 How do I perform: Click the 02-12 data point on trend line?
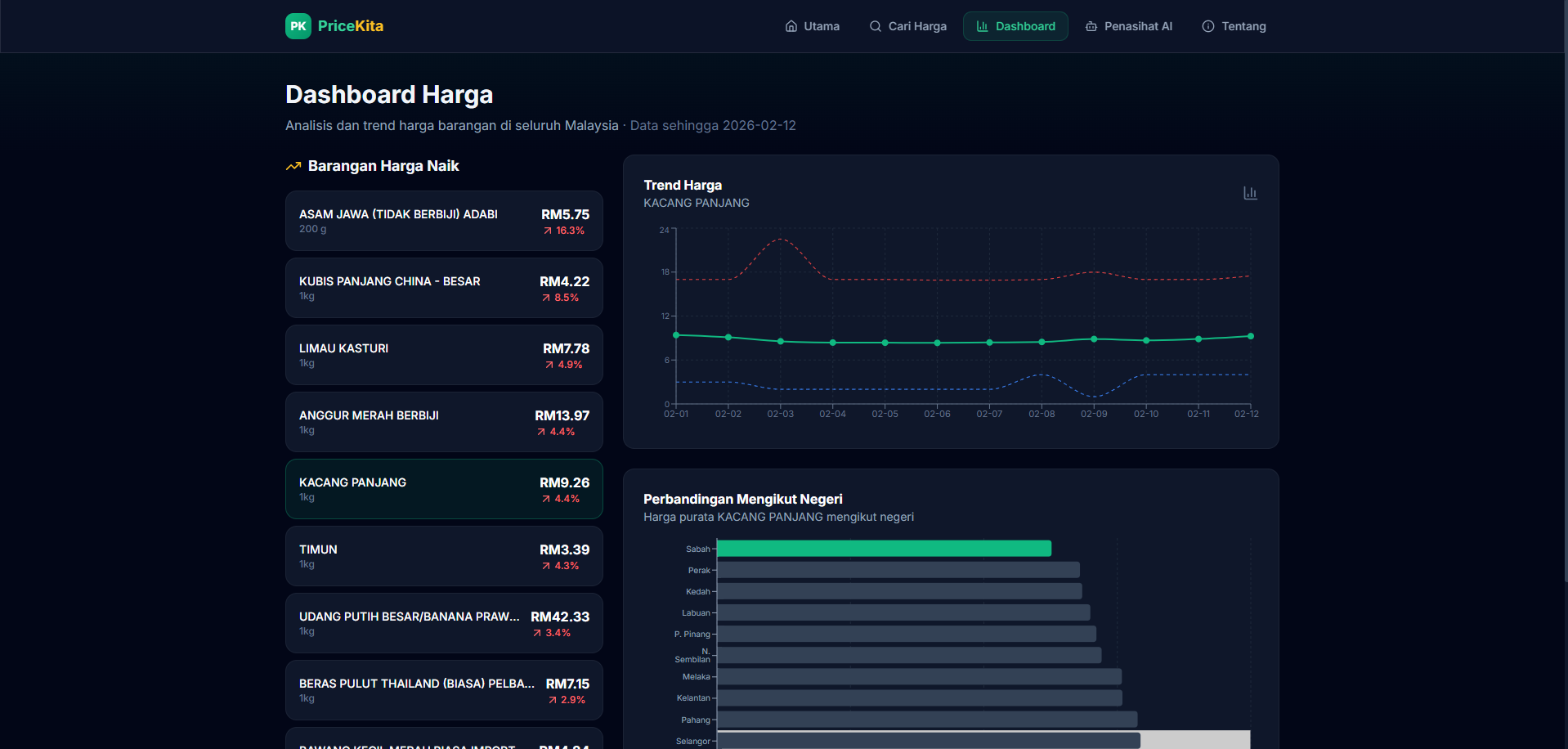coord(1250,336)
